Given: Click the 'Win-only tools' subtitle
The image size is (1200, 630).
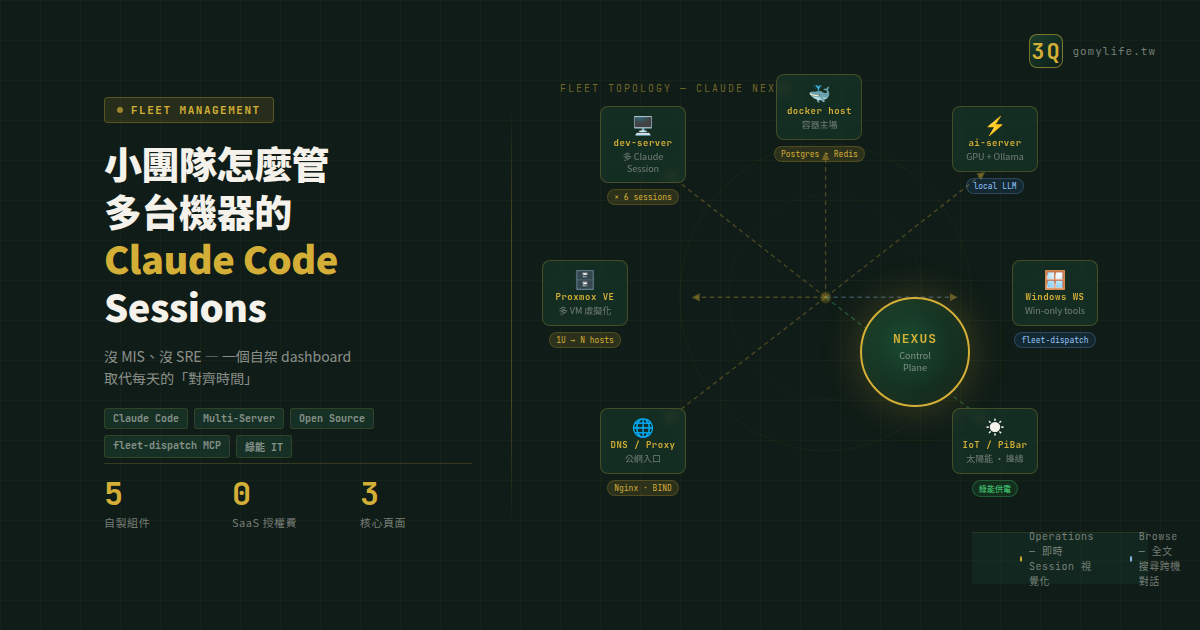Looking at the screenshot, I should tap(1055, 311).
